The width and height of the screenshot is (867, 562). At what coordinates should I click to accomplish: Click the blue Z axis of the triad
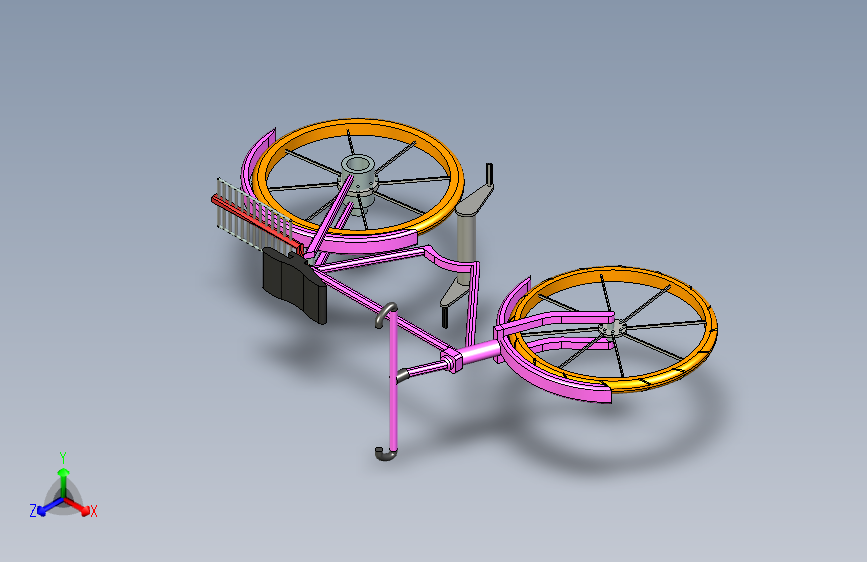coord(50,507)
